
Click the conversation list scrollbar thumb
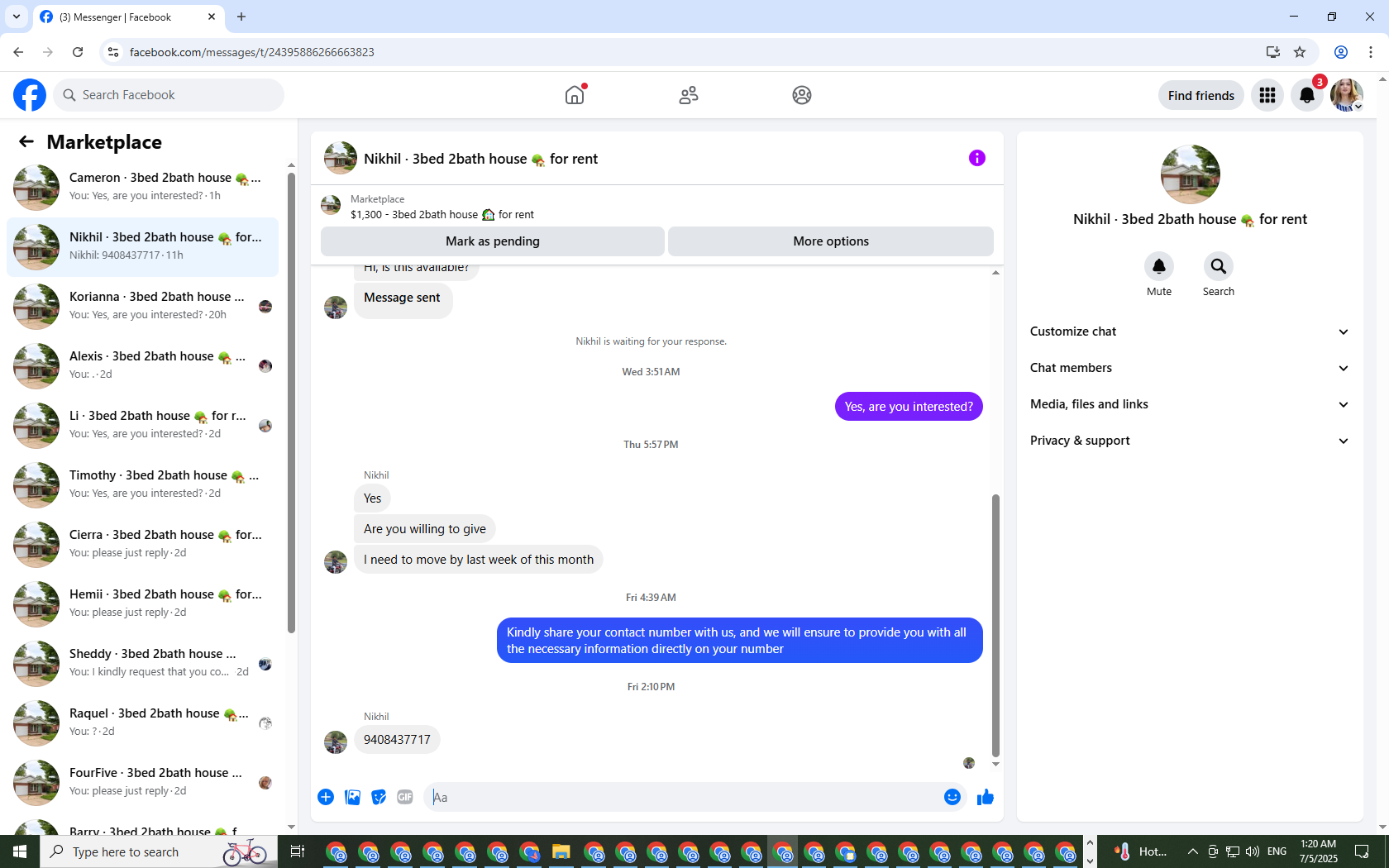coord(291,403)
